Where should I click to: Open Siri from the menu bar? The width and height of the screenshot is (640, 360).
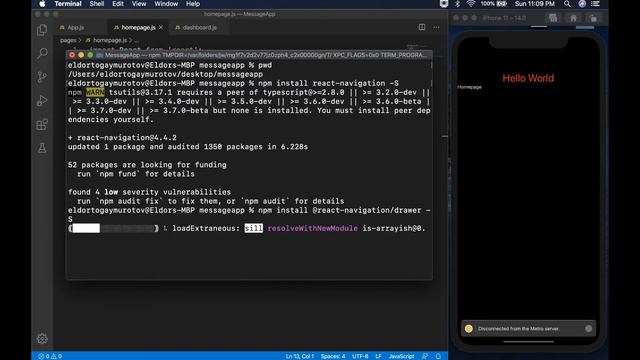point(582,4)
